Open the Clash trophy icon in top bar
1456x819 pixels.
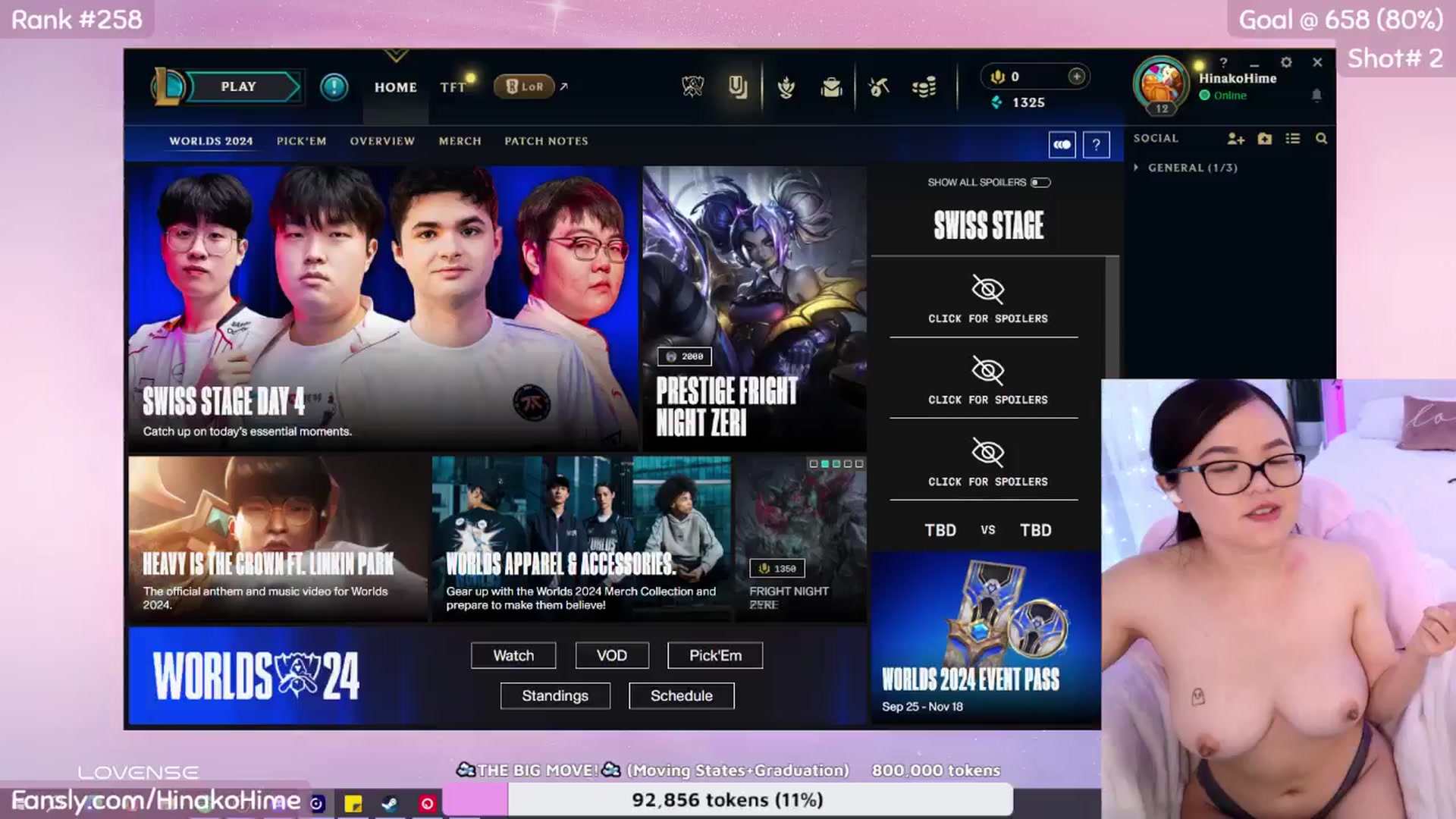click(x=692, y=87)
